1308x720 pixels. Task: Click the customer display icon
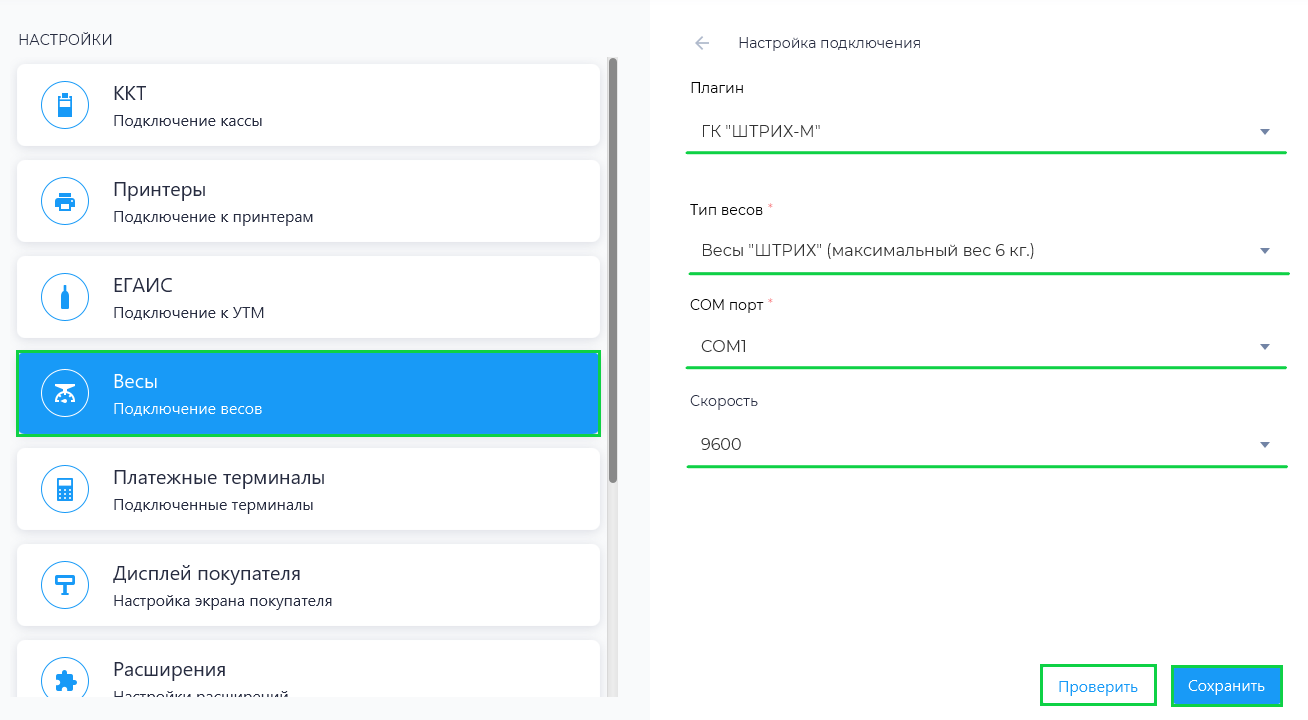tap(65, 585)
